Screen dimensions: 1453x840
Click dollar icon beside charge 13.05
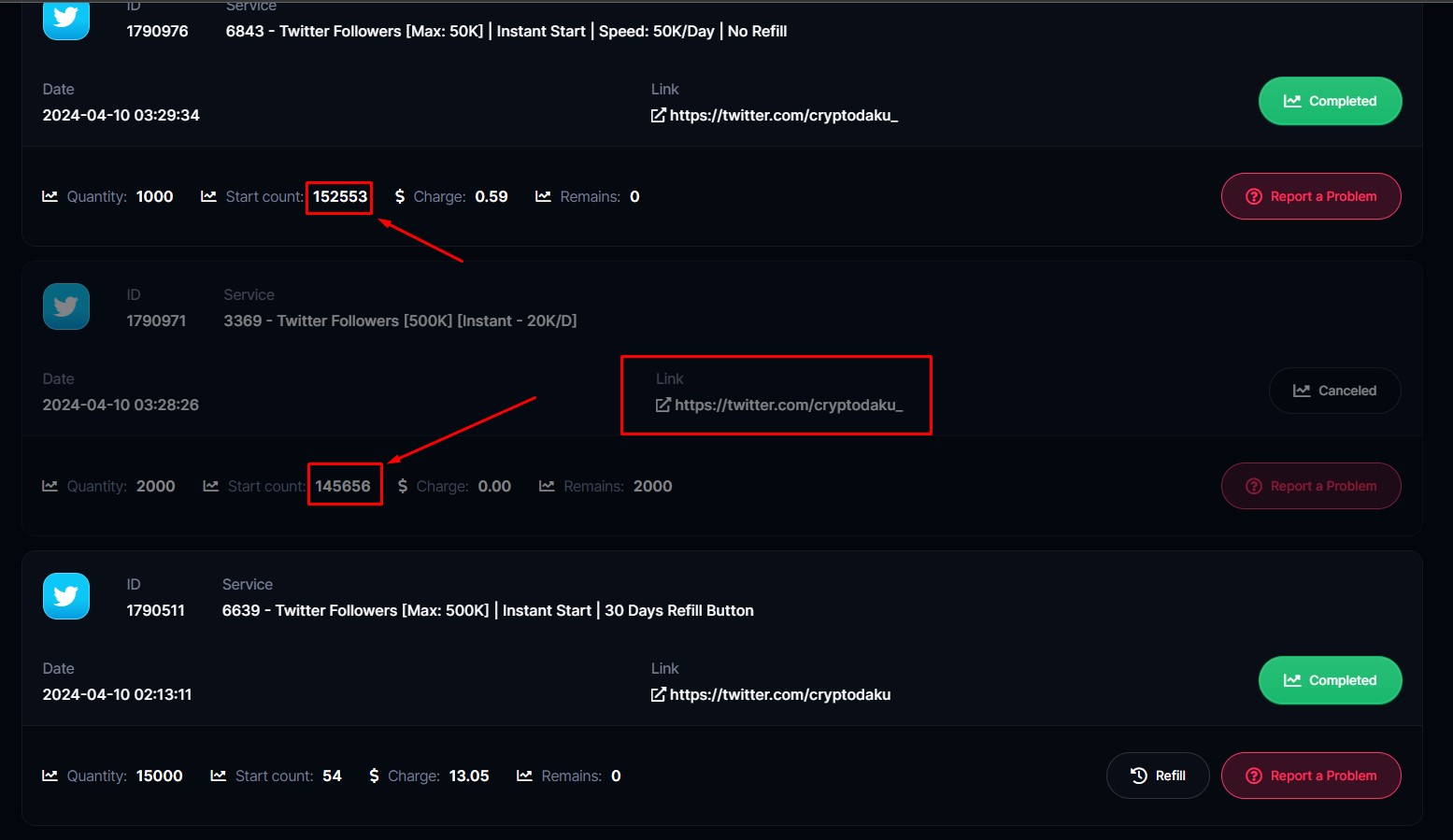coord(374,776)
